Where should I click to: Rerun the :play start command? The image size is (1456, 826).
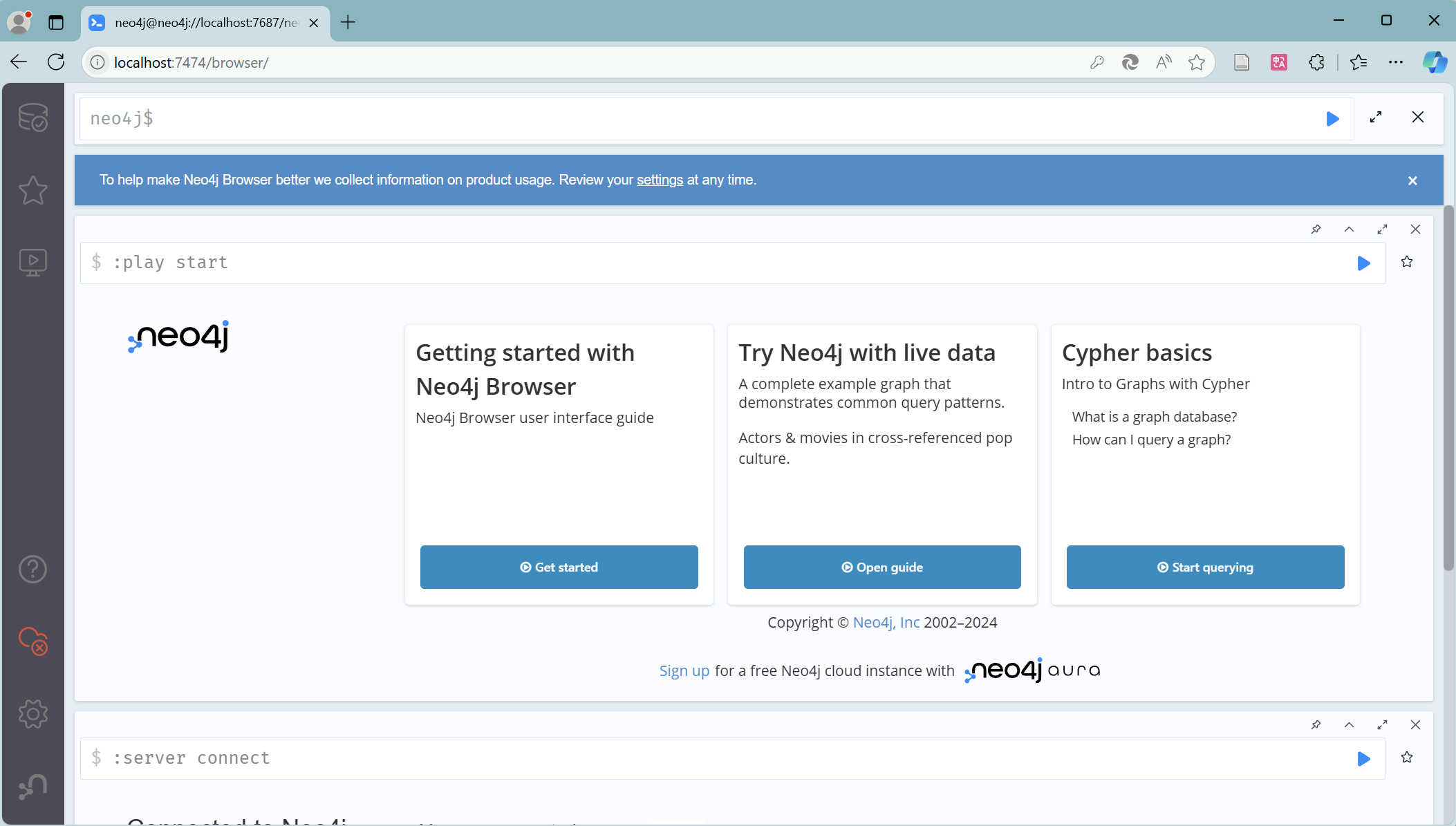tap(1363, 263)
